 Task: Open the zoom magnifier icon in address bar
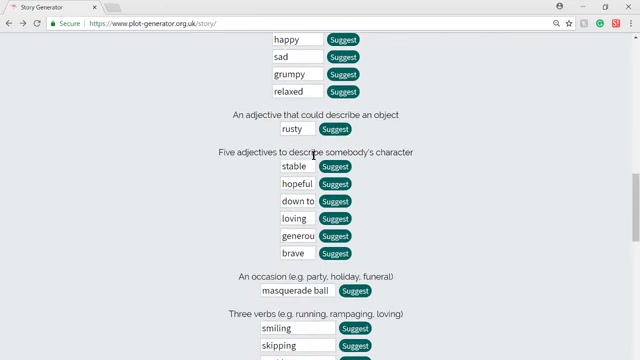click(x=556, y=24)
